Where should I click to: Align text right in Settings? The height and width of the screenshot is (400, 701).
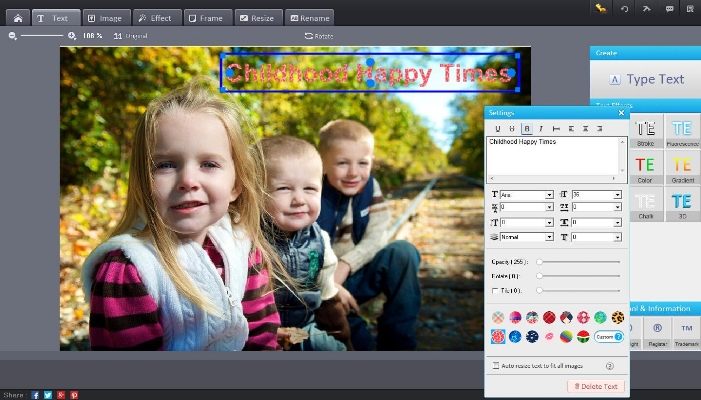tap(600, 129)
